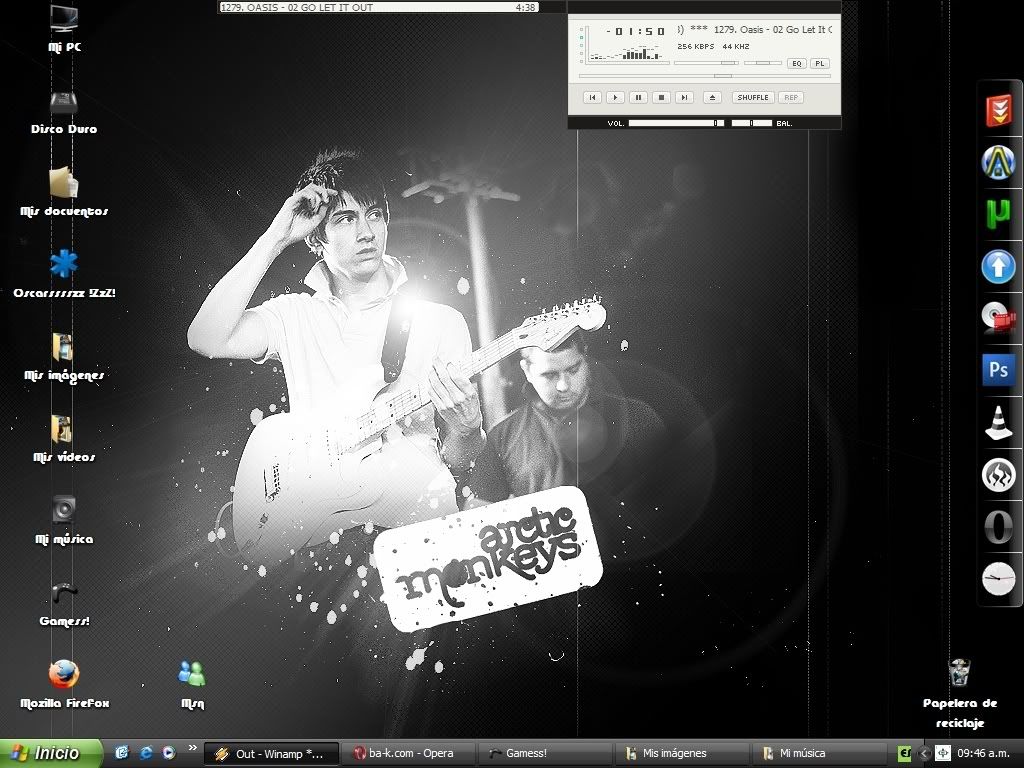Screen dimensions: 1024x768
Task: Click the green system tray icon
Action: point(904,754)
